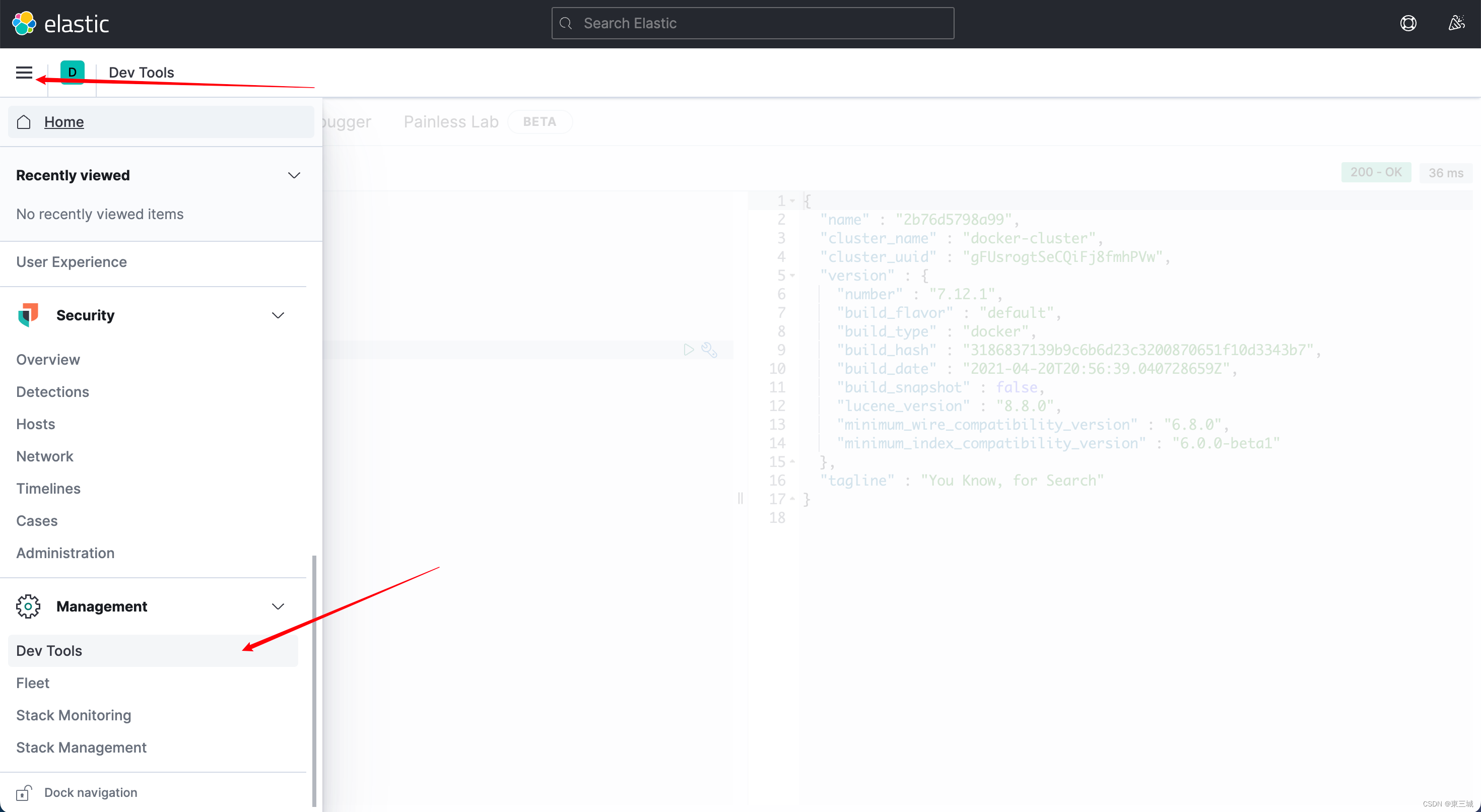
Task: Open Cases in Security
Action: point(37,520)
